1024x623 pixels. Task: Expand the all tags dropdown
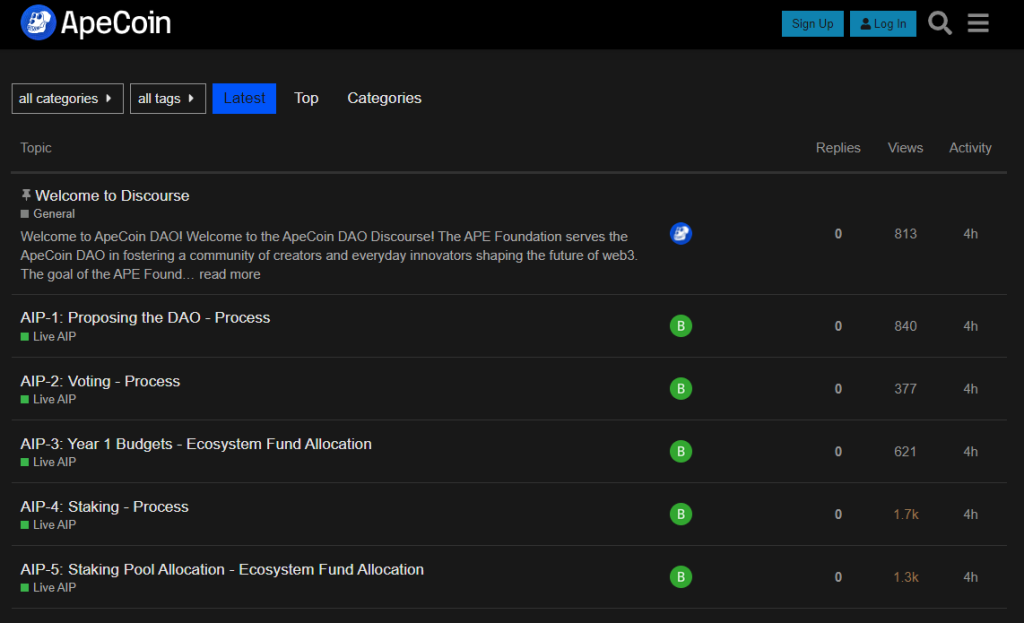[168, 99]
